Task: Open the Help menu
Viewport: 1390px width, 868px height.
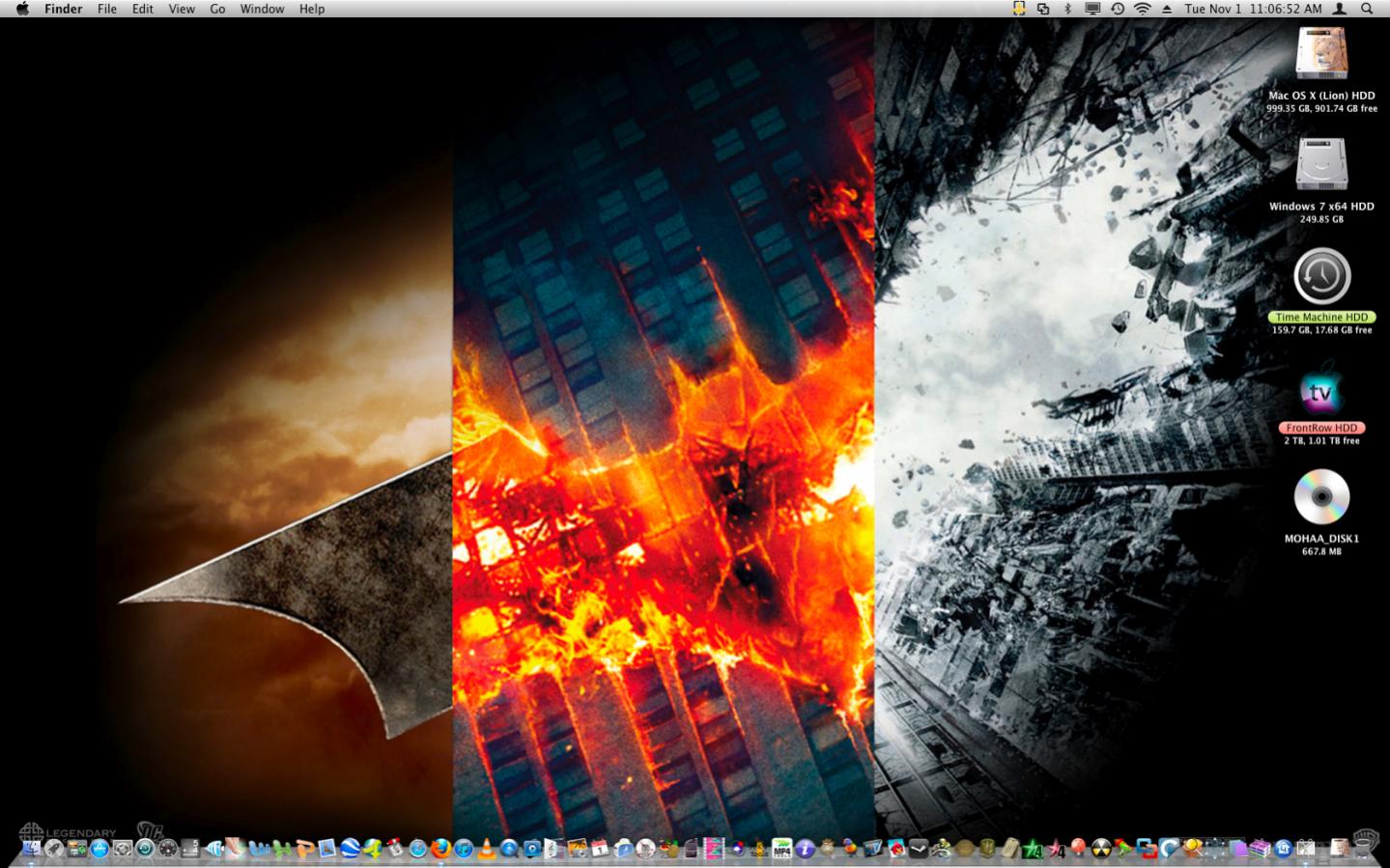Action: 312,9
